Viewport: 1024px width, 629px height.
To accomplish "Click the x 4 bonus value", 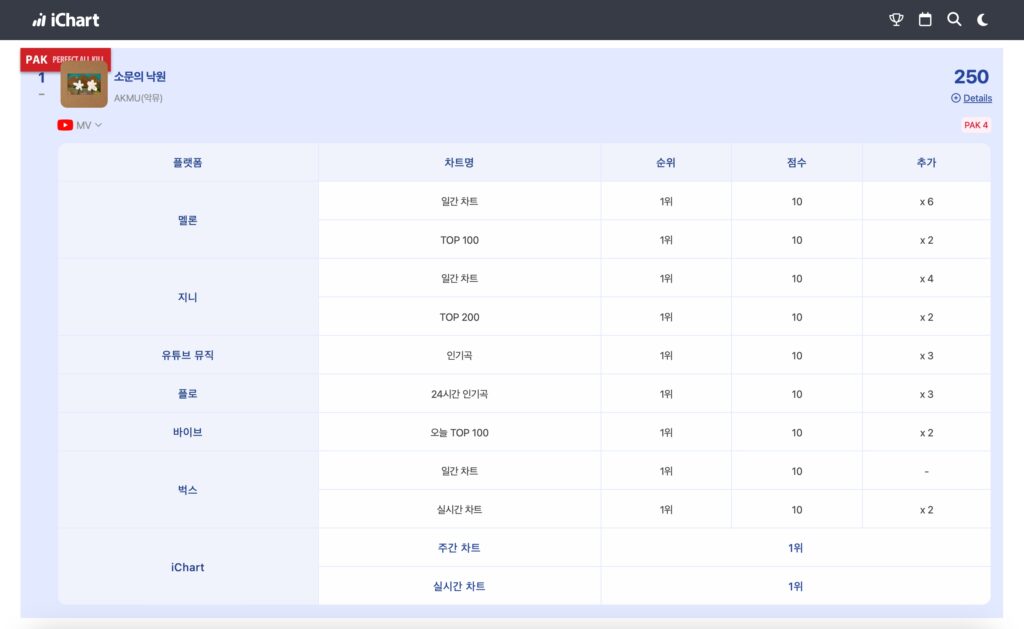I will pos(926,278).
